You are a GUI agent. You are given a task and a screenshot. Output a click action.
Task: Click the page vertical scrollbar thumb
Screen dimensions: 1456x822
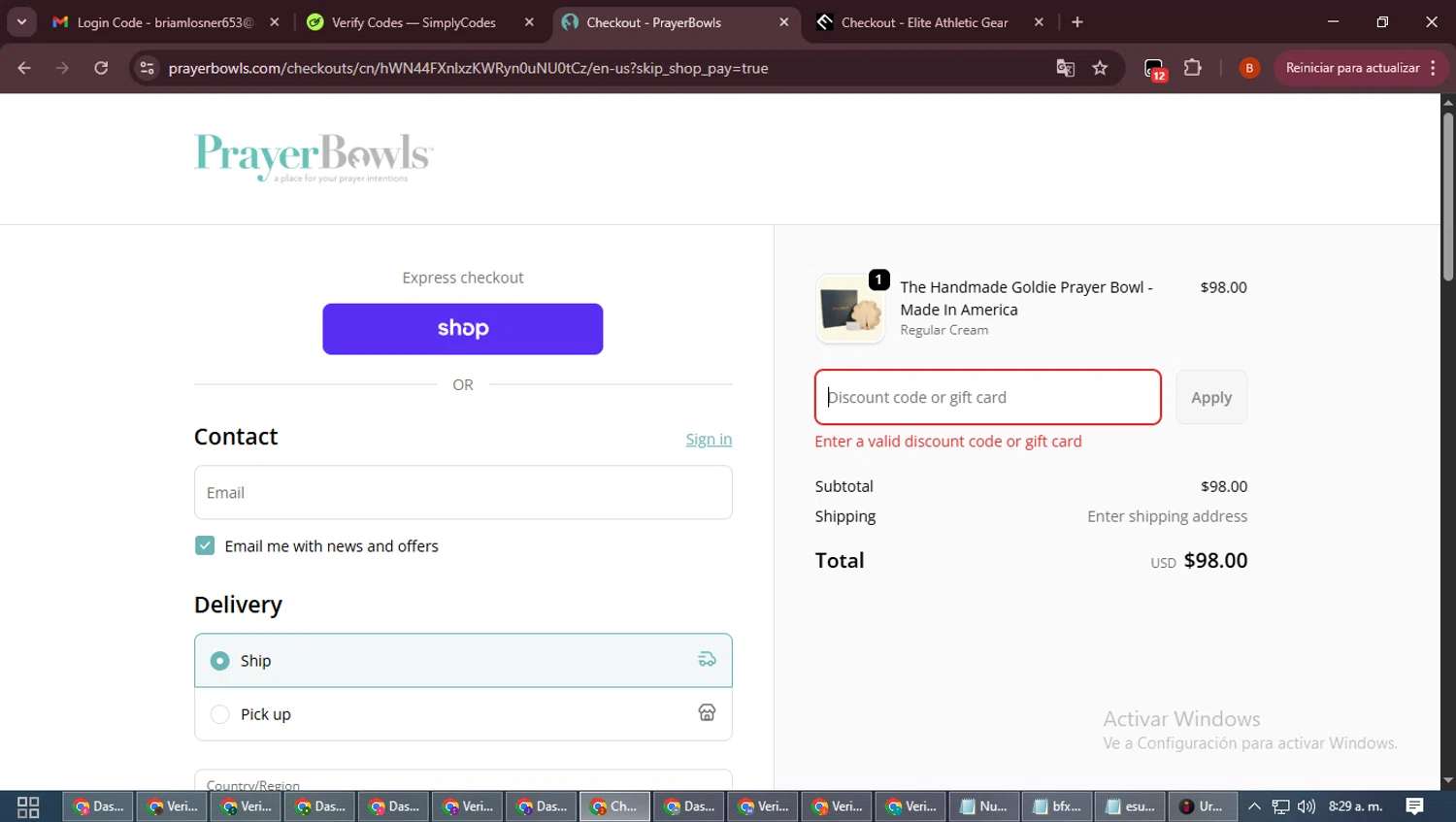point(1448,197)
